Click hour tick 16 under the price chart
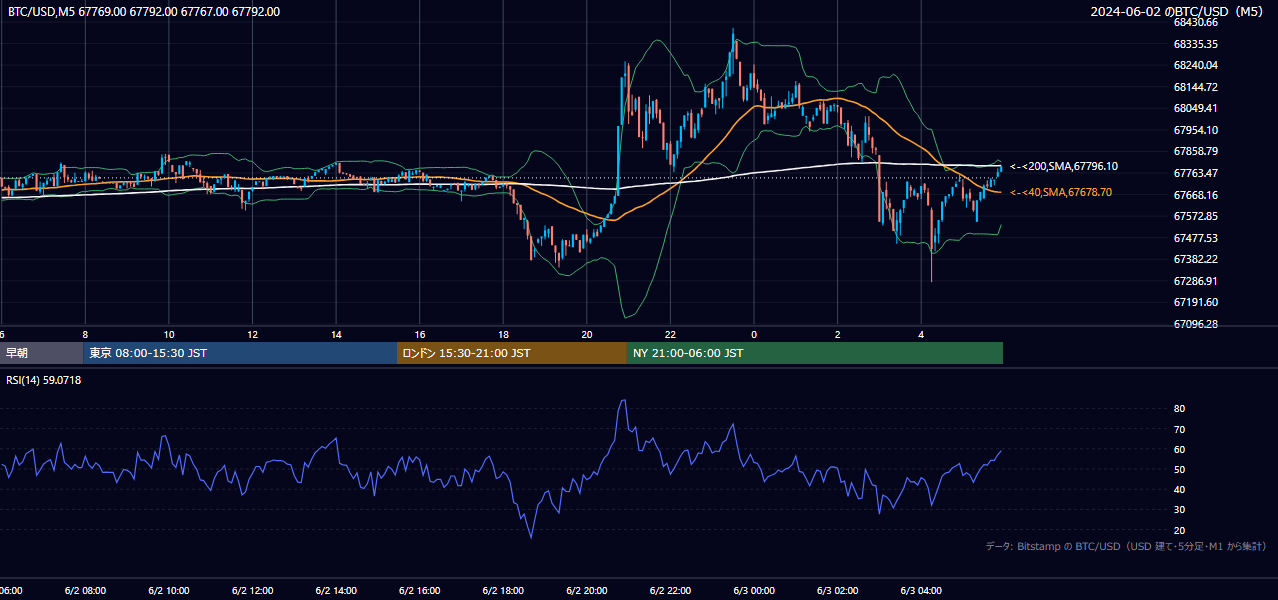This screenshot has width=1278, height=600. 420,334
